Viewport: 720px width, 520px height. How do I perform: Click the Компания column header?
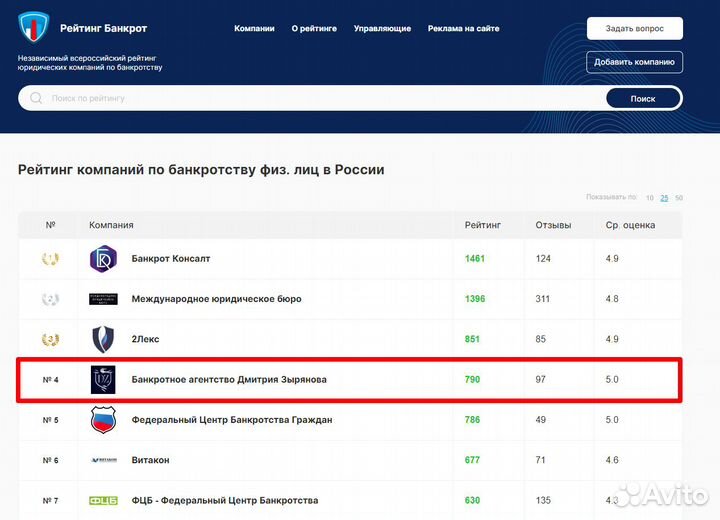111,225
